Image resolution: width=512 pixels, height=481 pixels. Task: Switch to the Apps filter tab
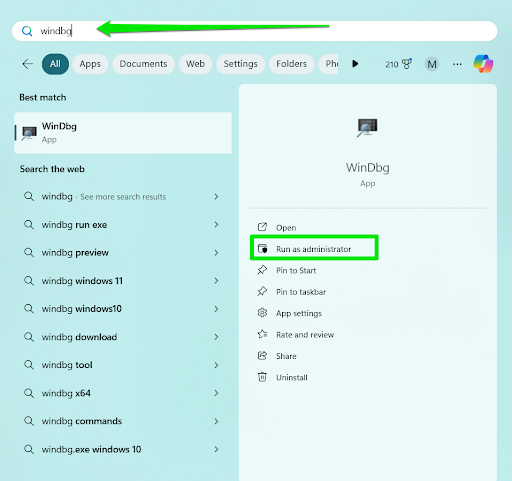90,64
